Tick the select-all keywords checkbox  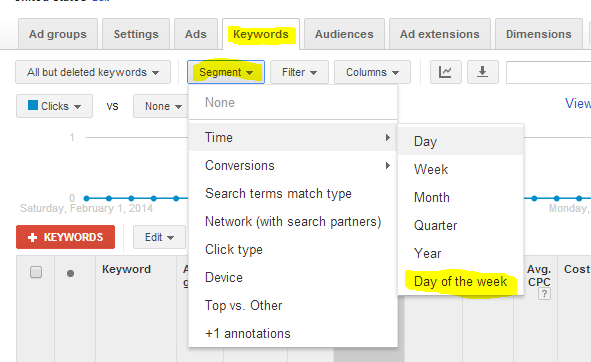tap(36, 272)
